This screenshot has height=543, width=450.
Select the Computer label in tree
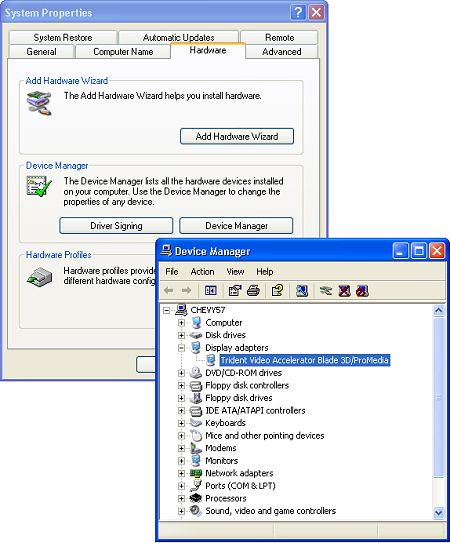(x=224, y=322)
